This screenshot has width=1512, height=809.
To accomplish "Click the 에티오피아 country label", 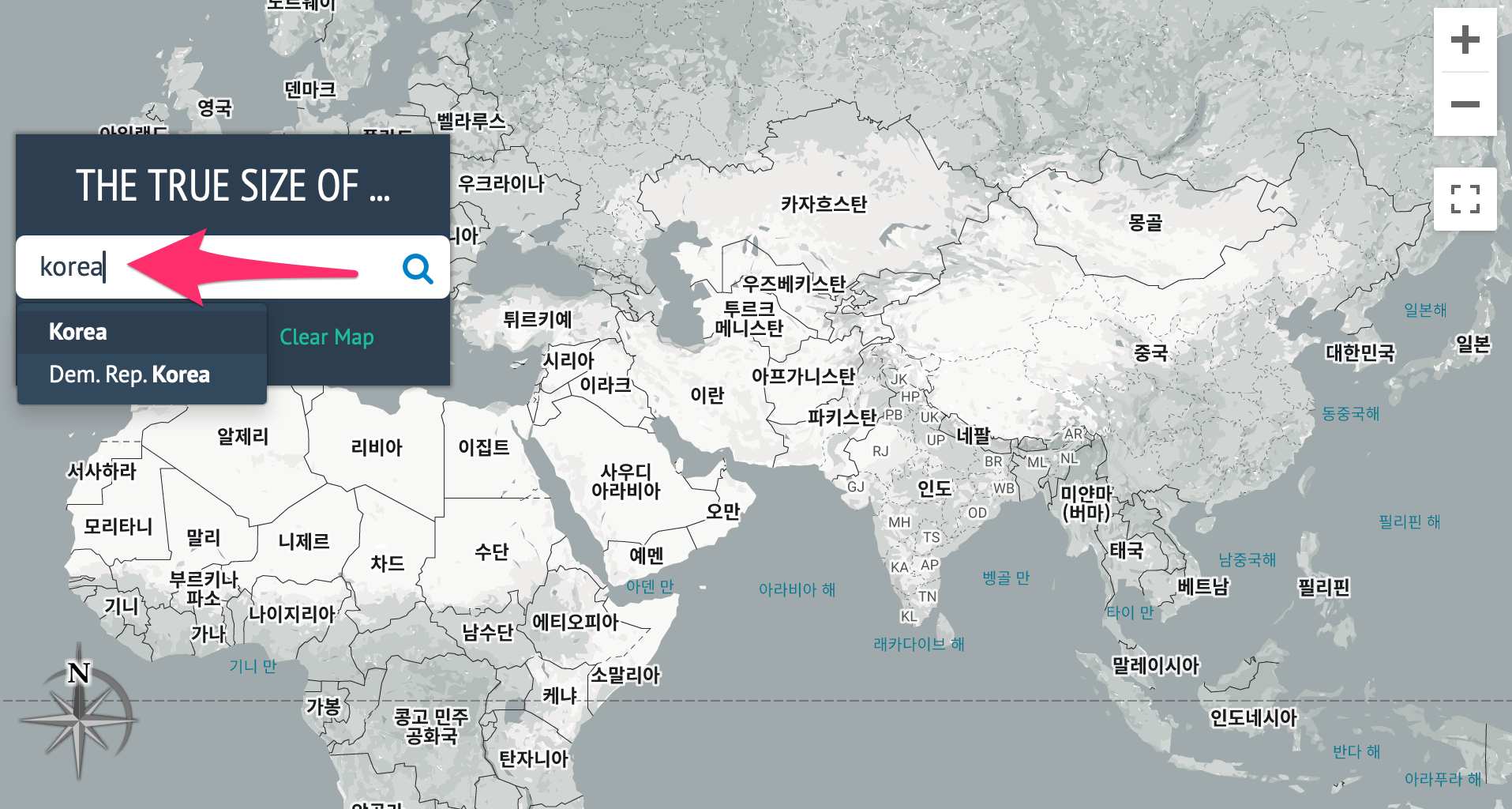I will (576, 622).
